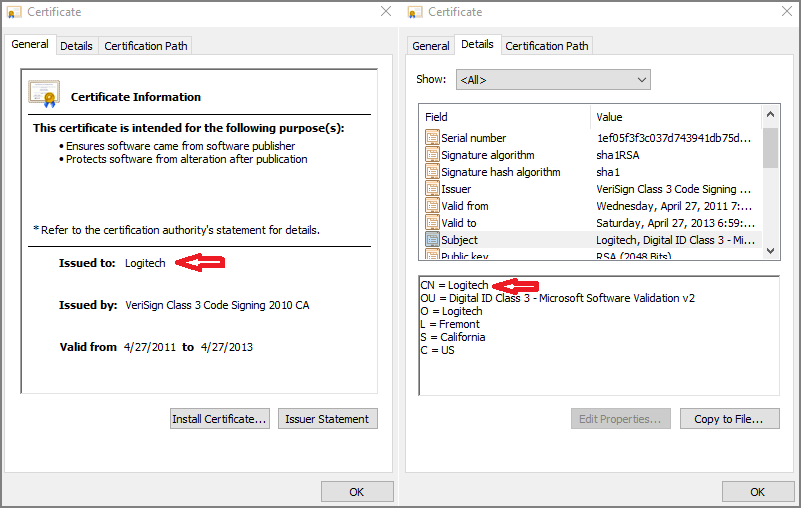Click the S = California line
This screenshot has height=508, width=801.
[x=453, y=337]
